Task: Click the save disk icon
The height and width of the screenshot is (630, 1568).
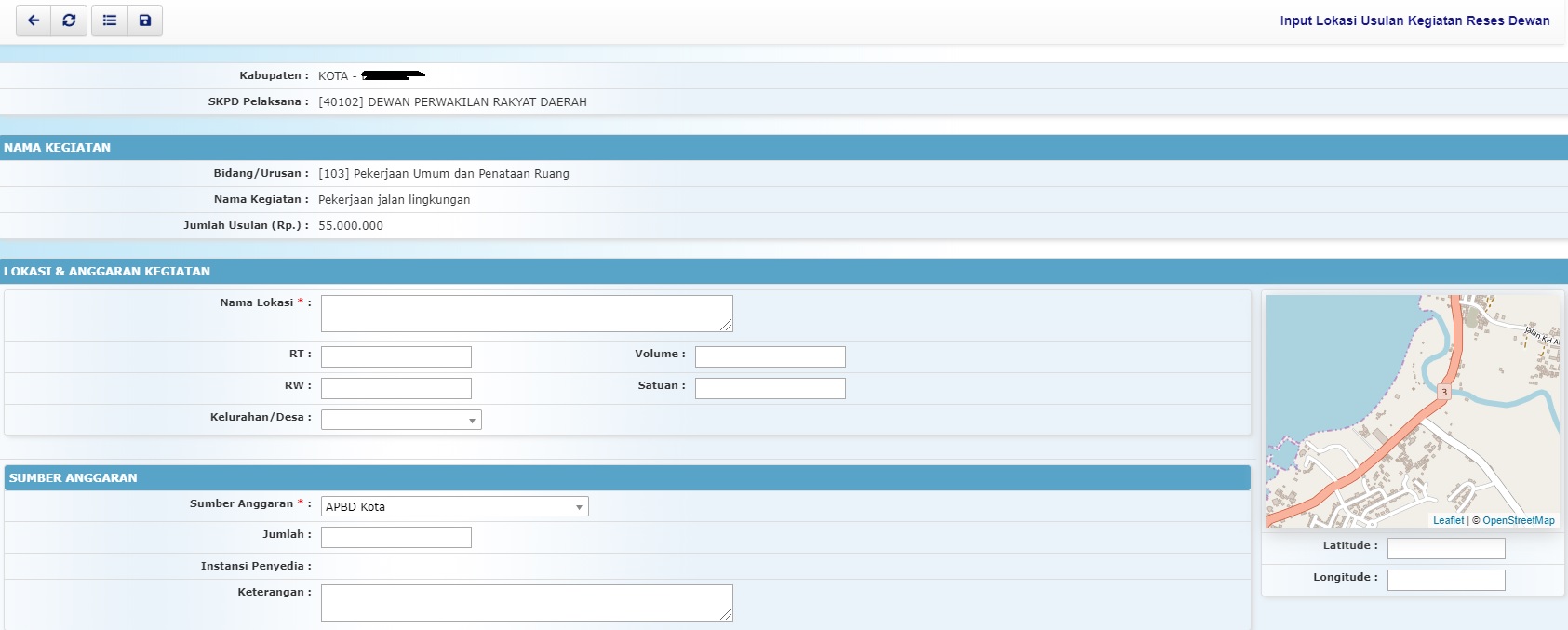Action: (x=145, y=20)
